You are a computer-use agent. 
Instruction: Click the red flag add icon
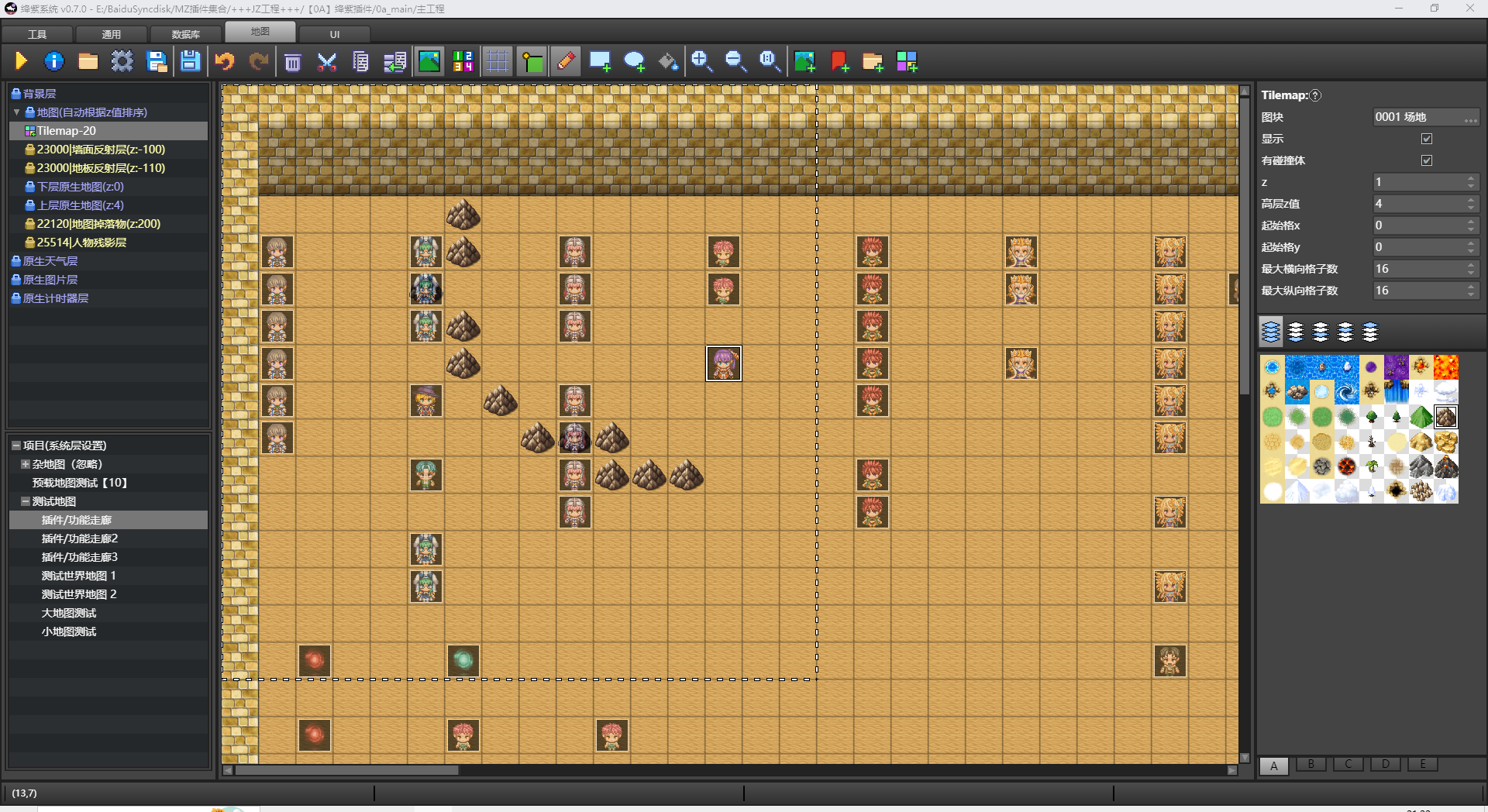click(x=839, y=61)
